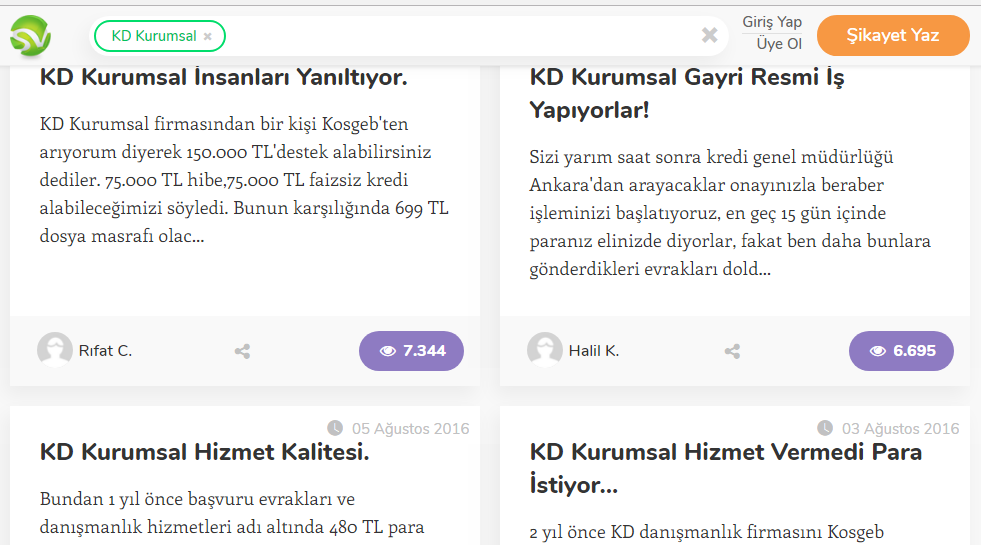
Task: Select the 03 Ağustos 2016 date
Action: (900, 429)
